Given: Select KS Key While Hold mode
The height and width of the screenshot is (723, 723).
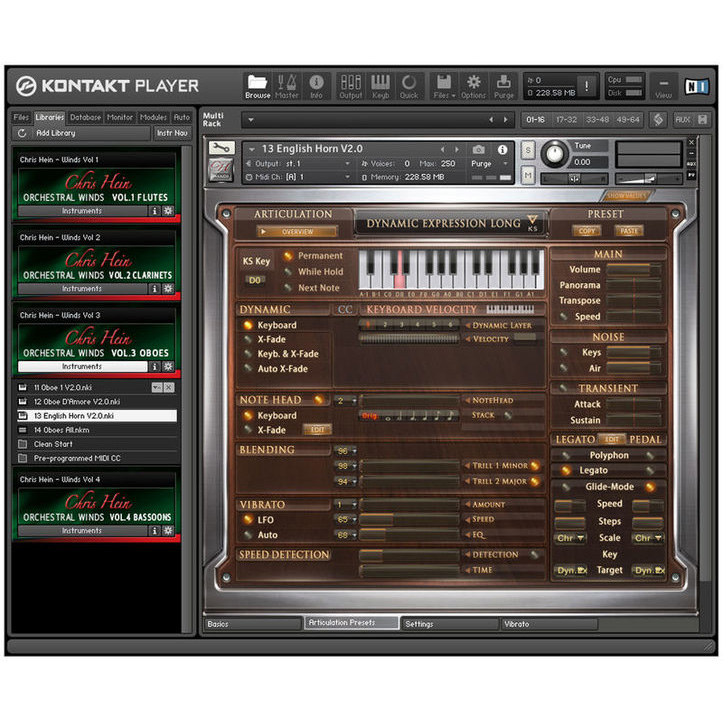Looking at the screenshot, I should pyautogui.click(x=288, y=272).
